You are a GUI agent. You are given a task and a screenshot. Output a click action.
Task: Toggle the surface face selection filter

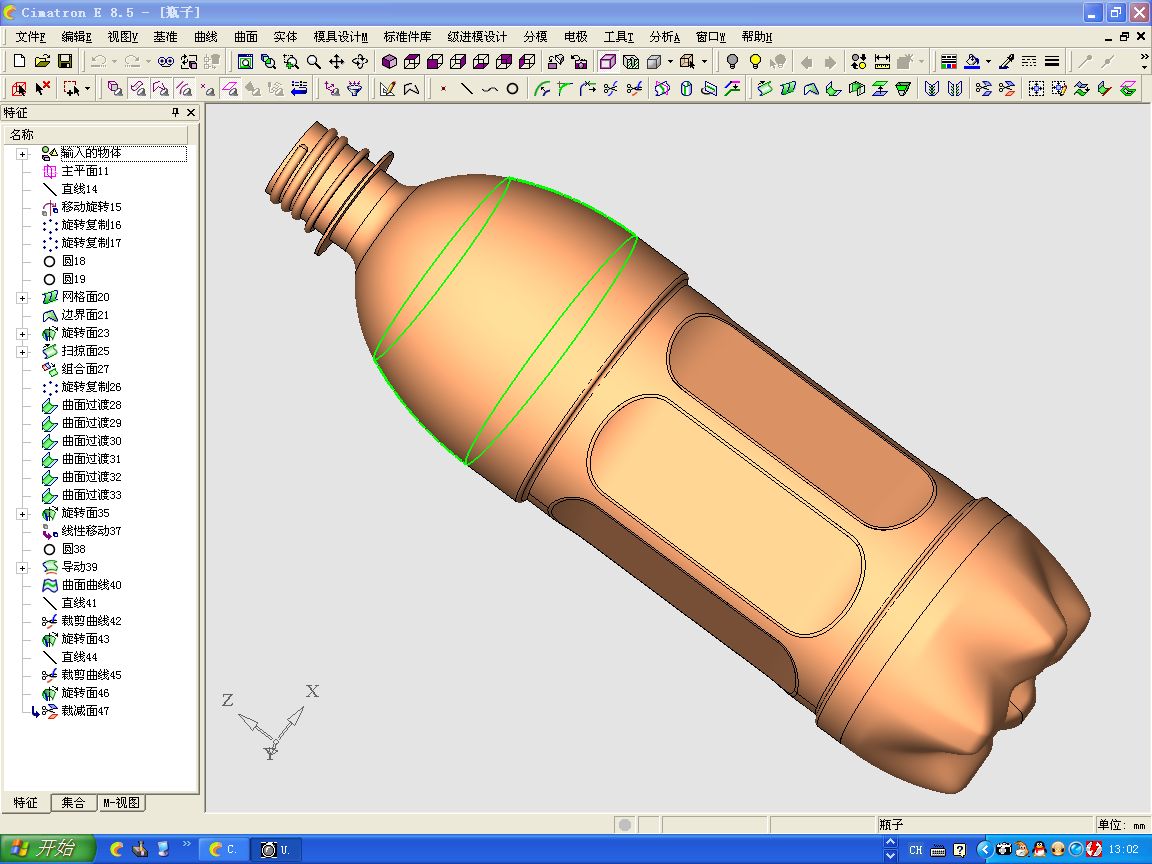[138, 89]
